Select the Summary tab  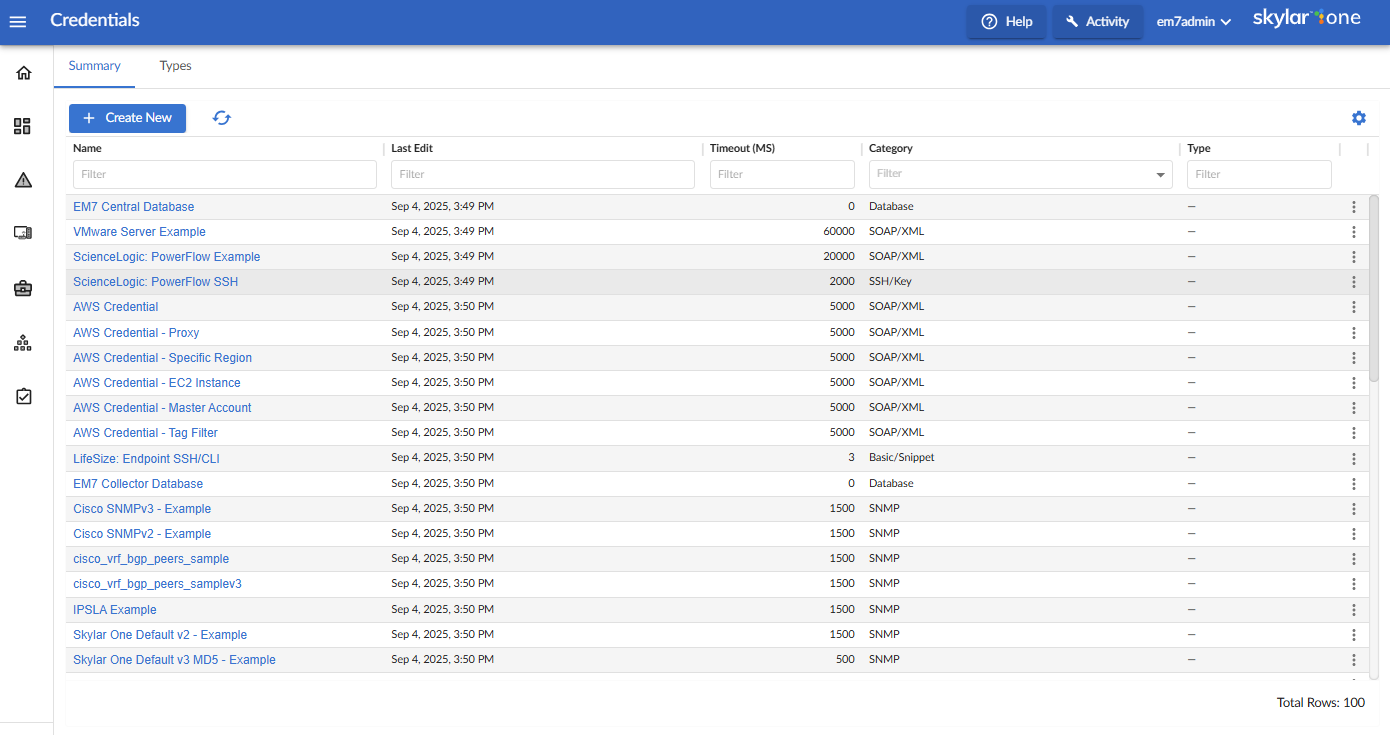coord(94,66)
